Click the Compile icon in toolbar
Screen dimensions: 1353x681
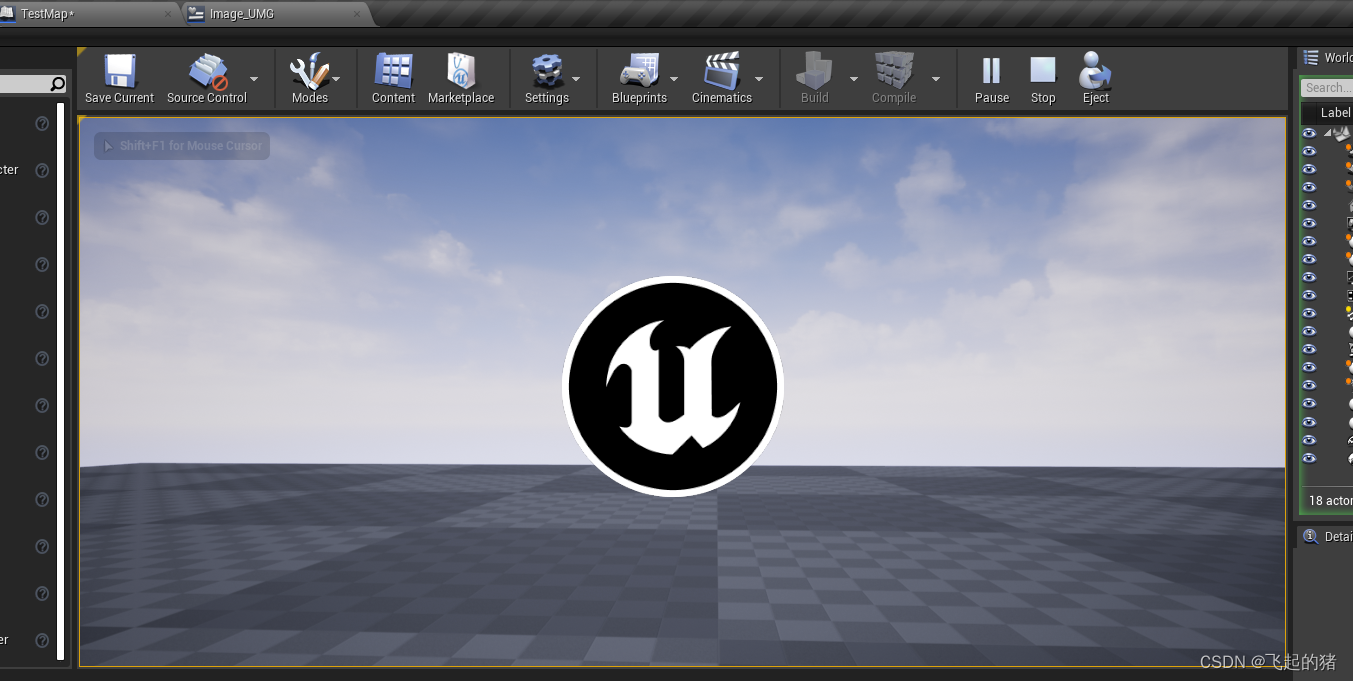894,71
